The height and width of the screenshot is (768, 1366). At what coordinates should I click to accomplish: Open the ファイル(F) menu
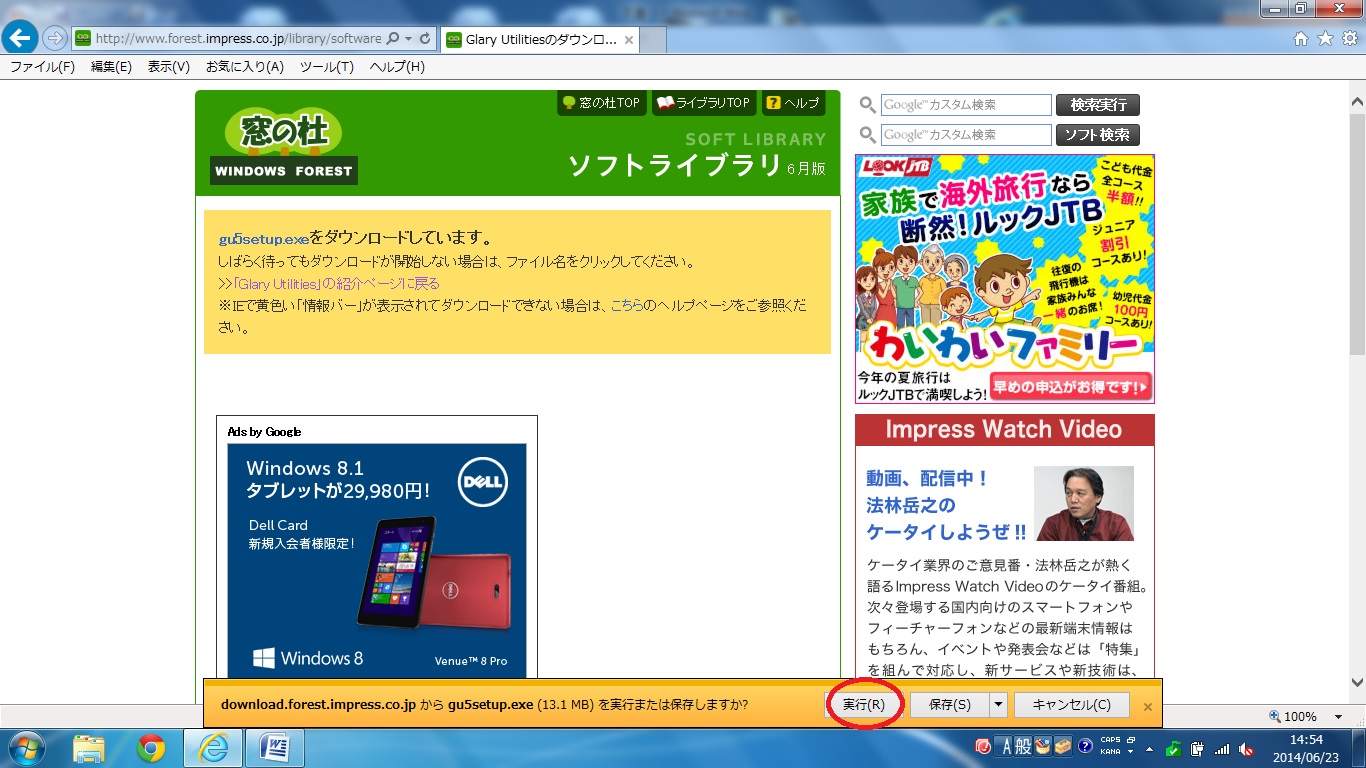pyautogui.click(x=42, y=67)
